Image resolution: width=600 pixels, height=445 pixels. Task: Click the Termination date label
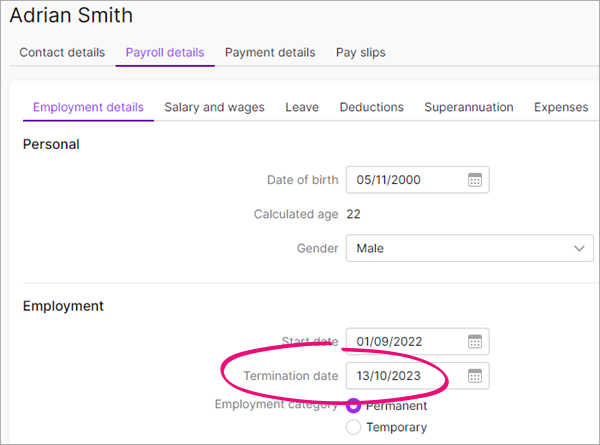[291, 376]
